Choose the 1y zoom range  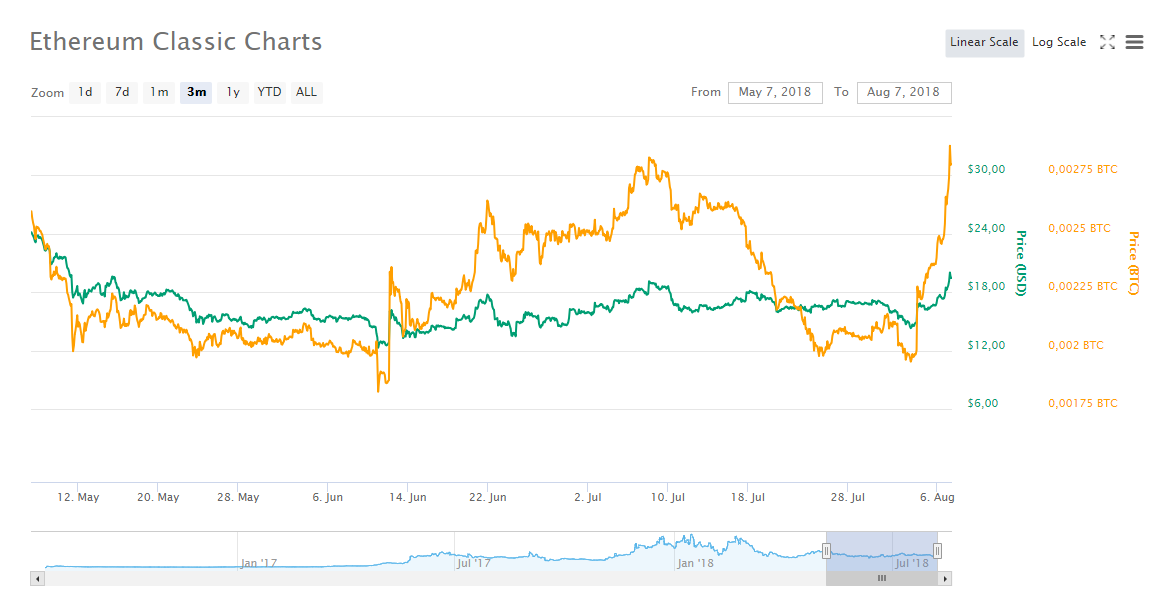233,92
